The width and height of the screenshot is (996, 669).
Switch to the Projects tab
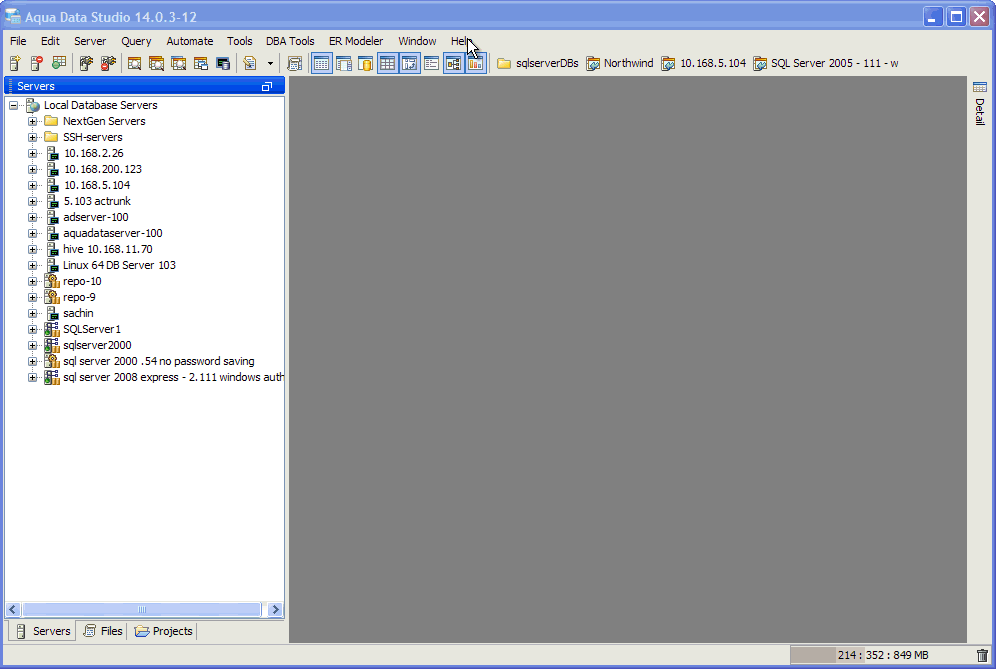click(163, 631)
